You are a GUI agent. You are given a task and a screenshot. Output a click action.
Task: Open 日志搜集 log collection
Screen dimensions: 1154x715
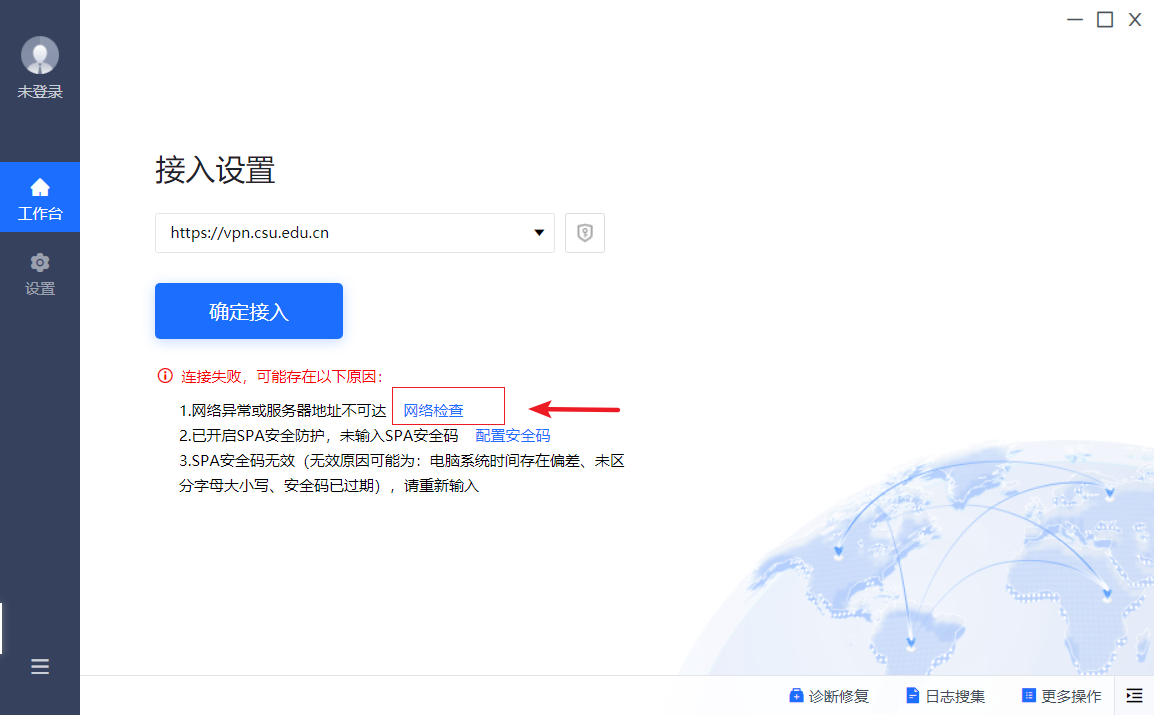[945, 696]
